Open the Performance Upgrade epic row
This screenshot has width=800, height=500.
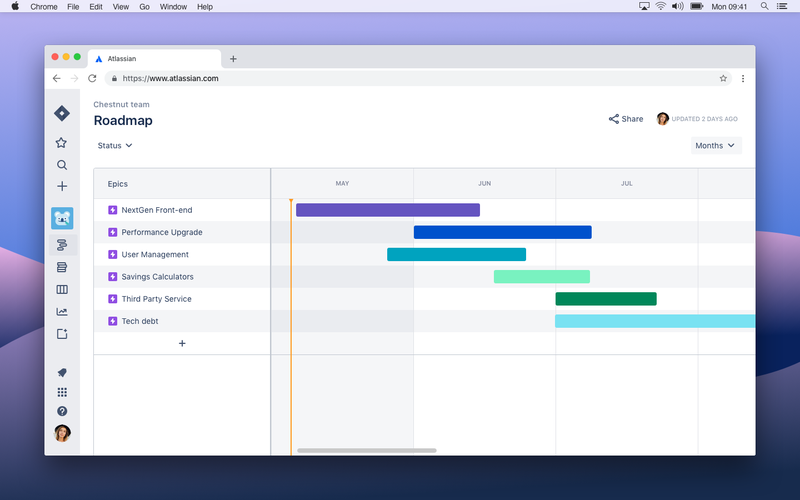[x=182, y=232]
